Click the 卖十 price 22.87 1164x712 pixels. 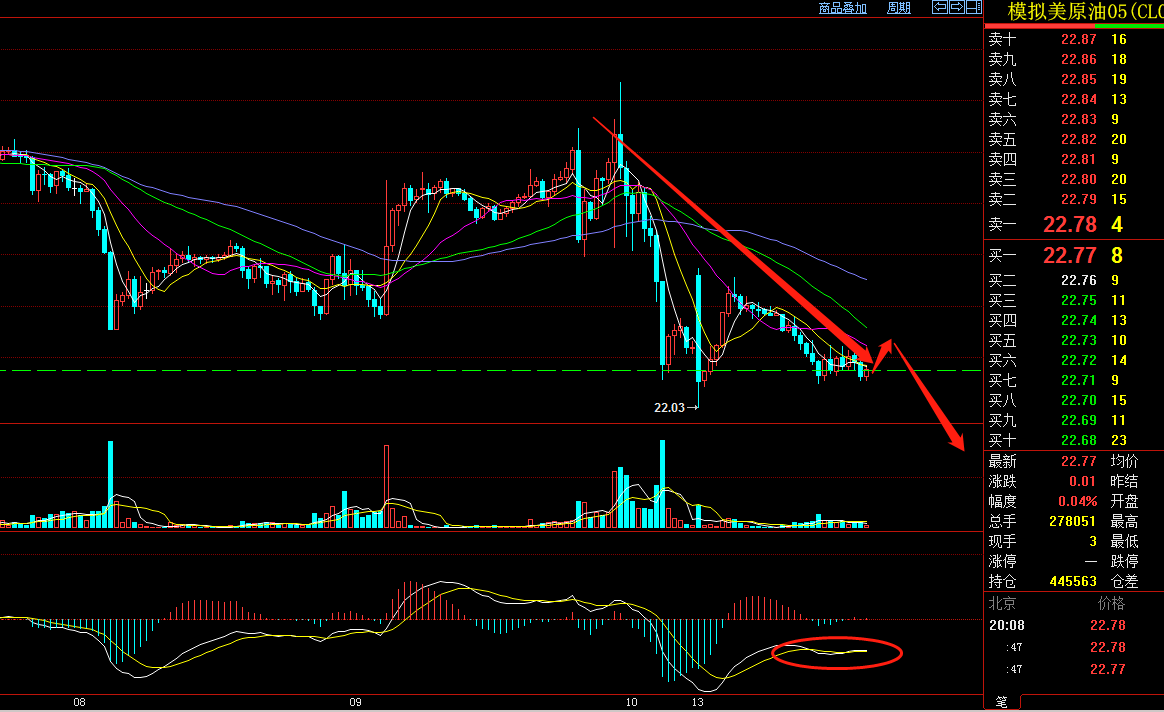[x=1079, y=39]
